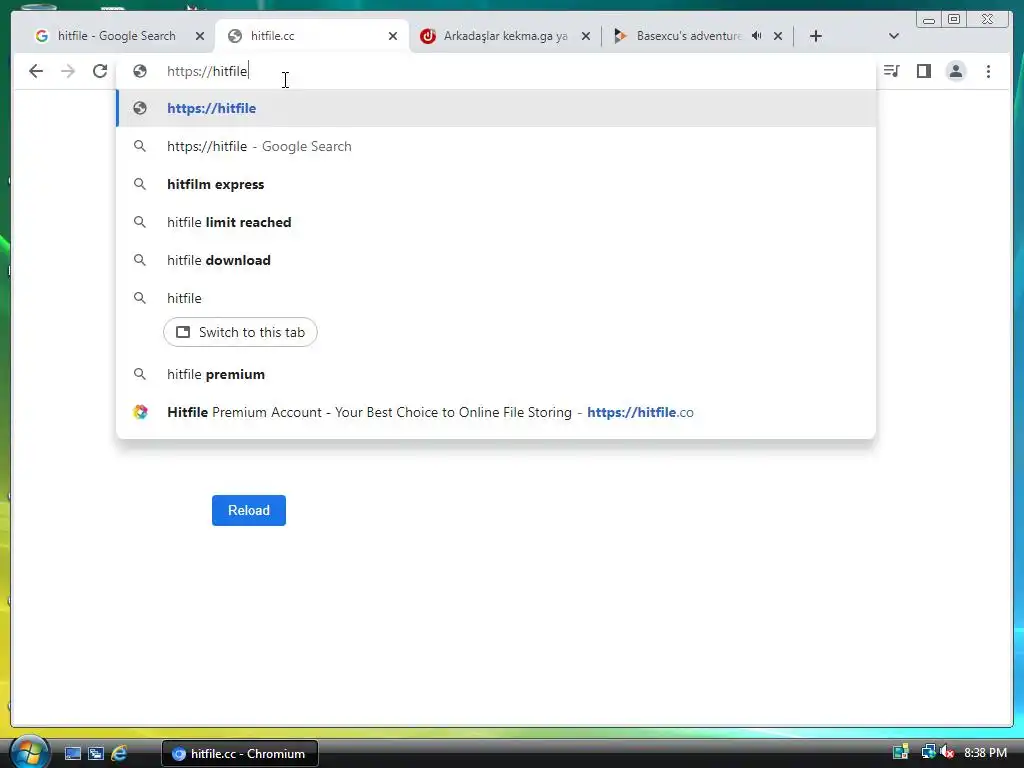The height and width of the screenshot is (768, 1024).
Task: Choose https://hitfile - Google Search suggestion
Action: [496, 146]
